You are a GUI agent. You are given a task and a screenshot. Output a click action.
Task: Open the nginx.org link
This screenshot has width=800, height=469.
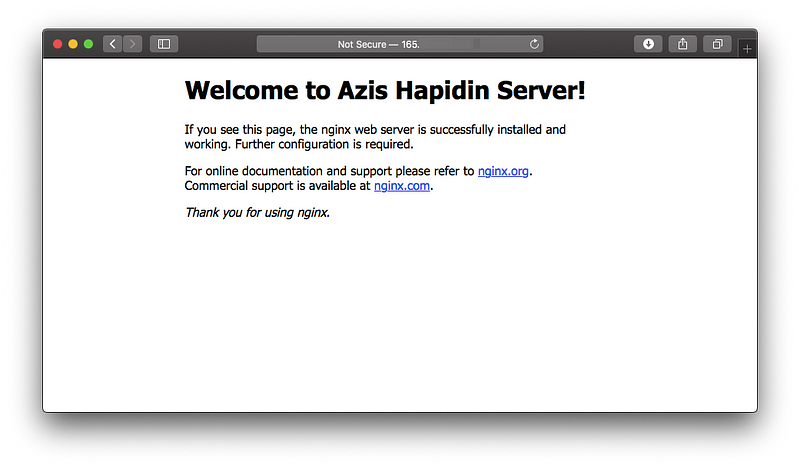[503, 171]
